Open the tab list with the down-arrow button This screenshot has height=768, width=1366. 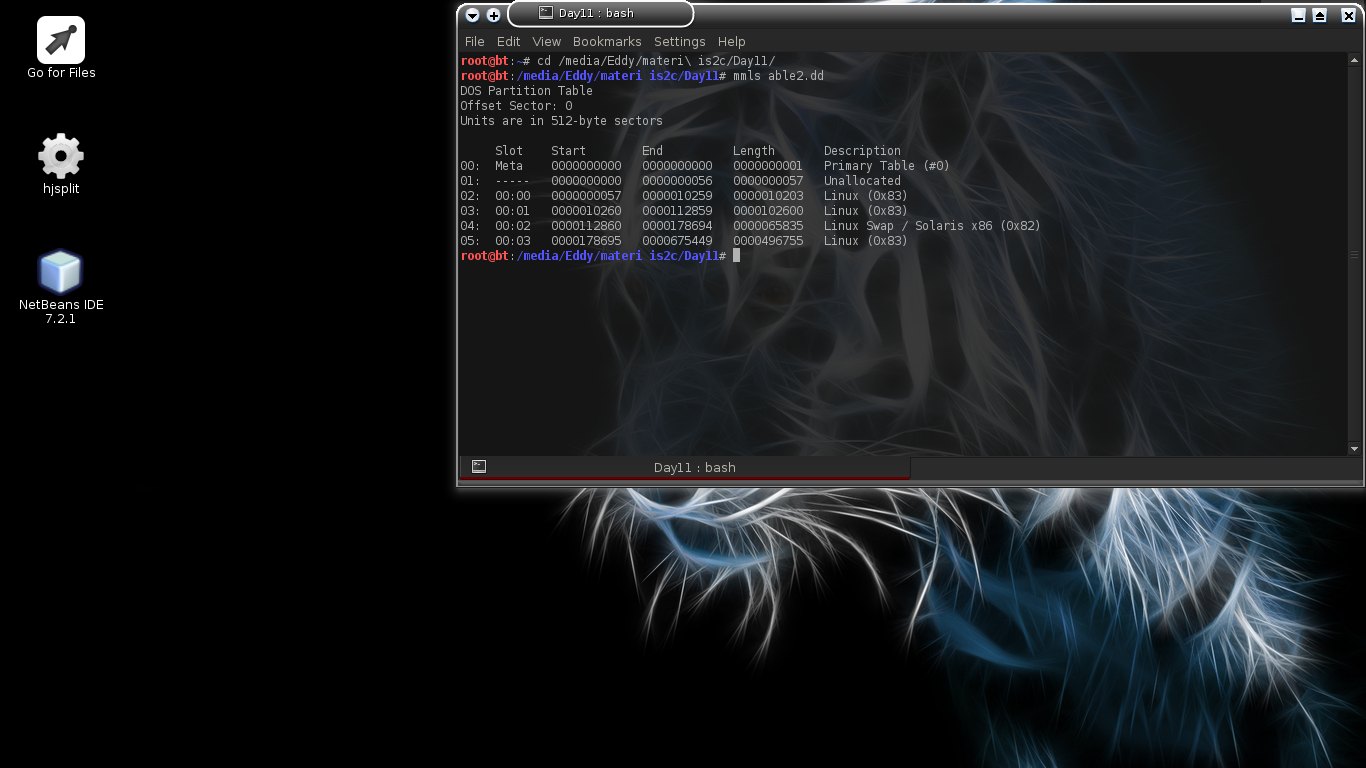click(471, 15)
